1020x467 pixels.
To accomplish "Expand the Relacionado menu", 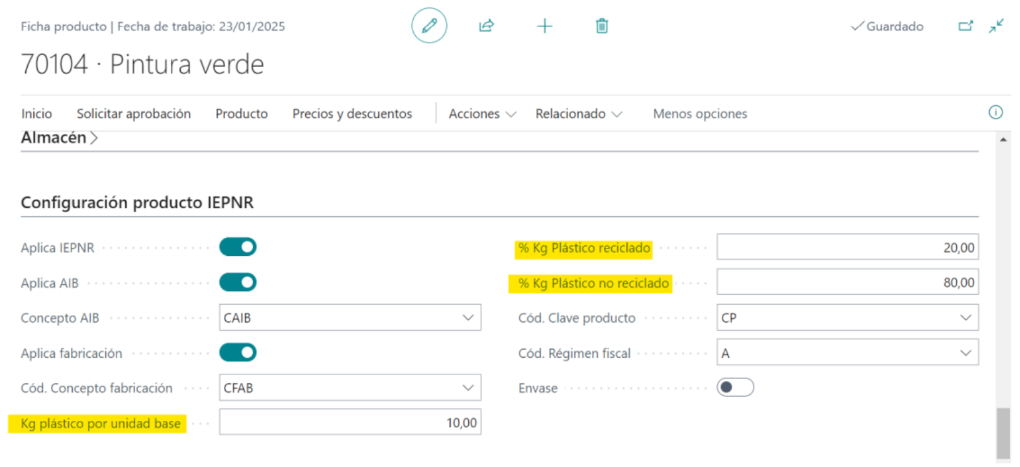I will [579, 114].
